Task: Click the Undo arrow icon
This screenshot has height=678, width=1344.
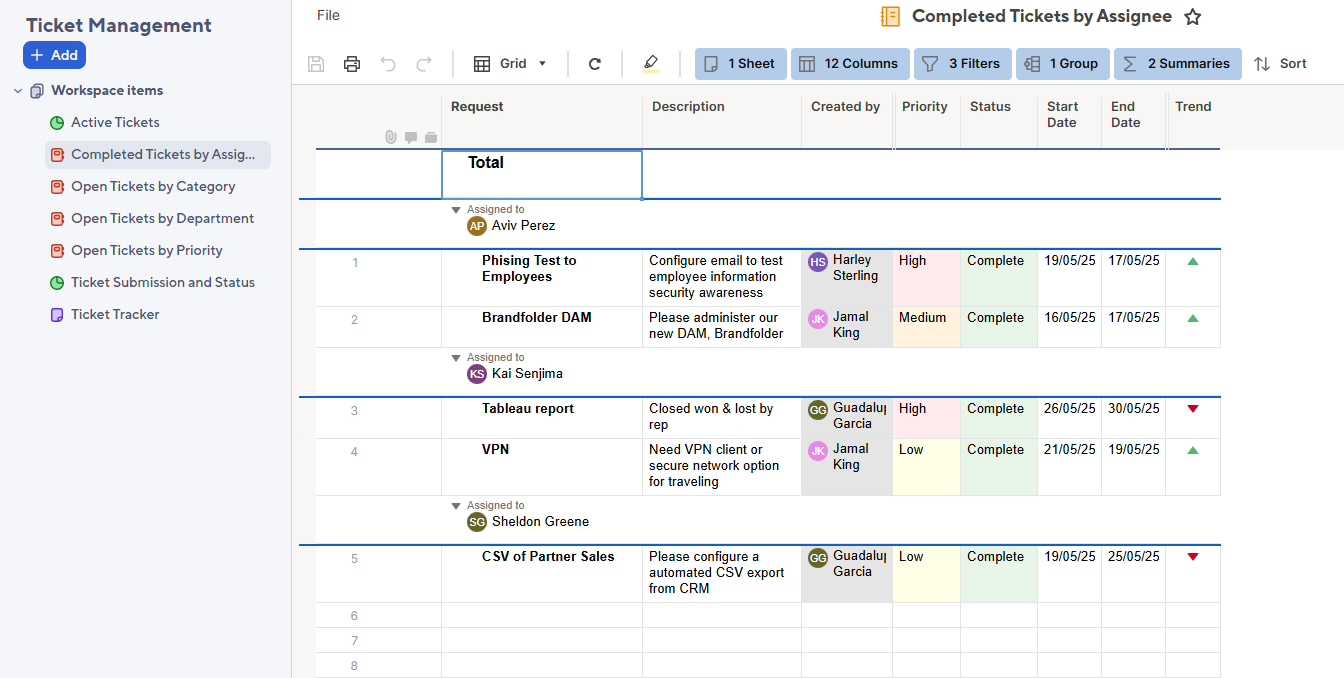Action: (x=388, y=64)
